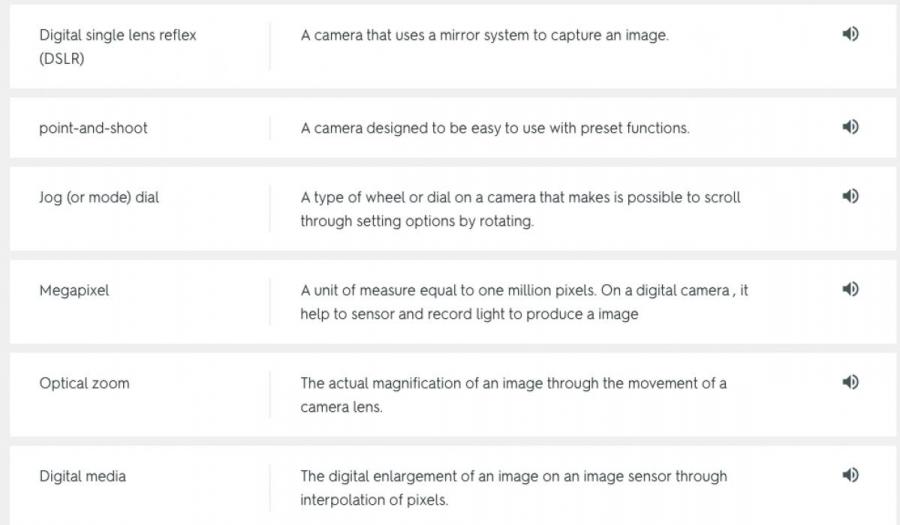Play audio for the DSLR card

[850, 34]
